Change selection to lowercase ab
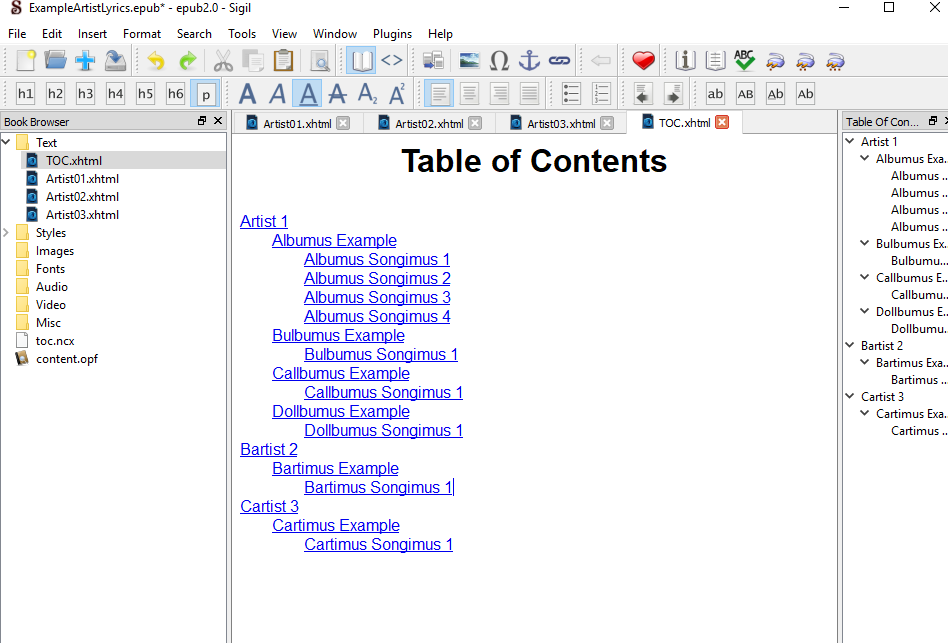 (715, 94)
